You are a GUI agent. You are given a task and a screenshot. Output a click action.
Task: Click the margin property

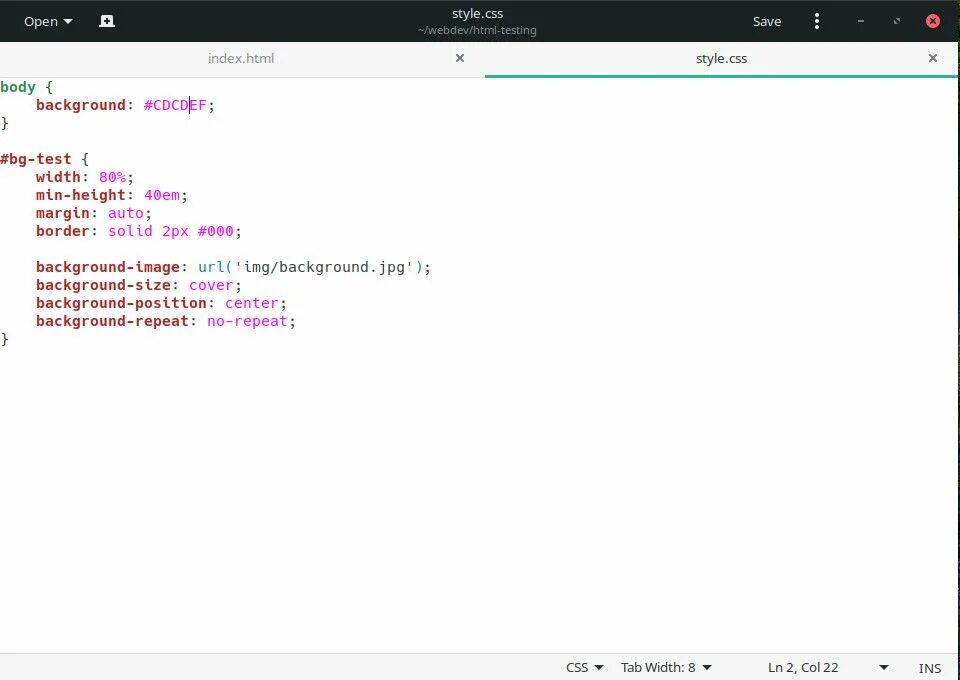pyautogui.click(x=62, y=213)
